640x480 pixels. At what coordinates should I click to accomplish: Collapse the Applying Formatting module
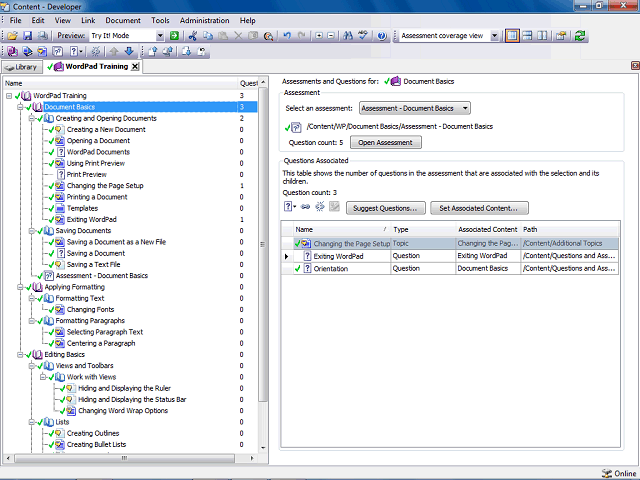(x=20, y=287)
